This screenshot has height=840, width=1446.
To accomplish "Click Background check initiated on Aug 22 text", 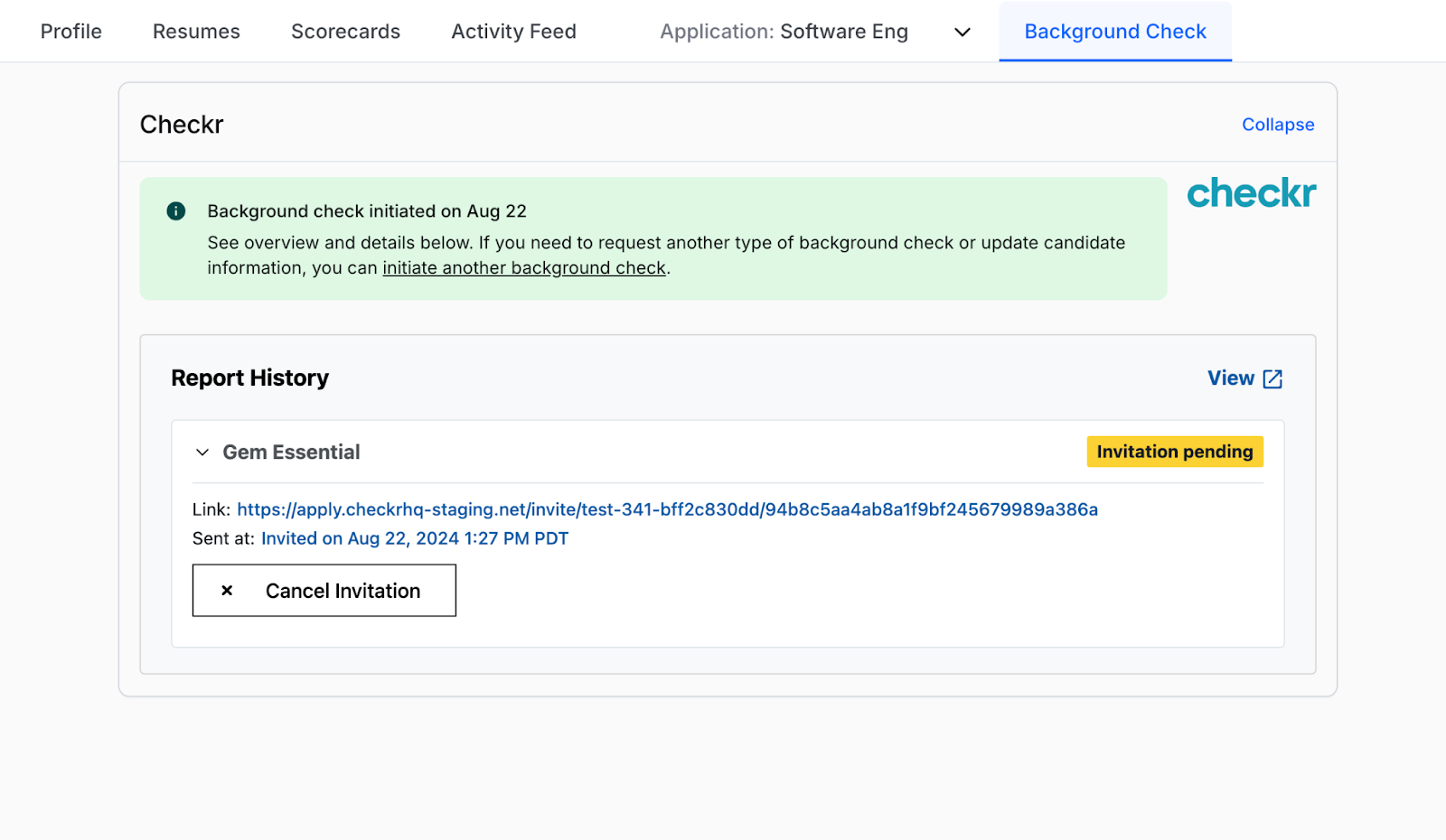I will 367,211.
